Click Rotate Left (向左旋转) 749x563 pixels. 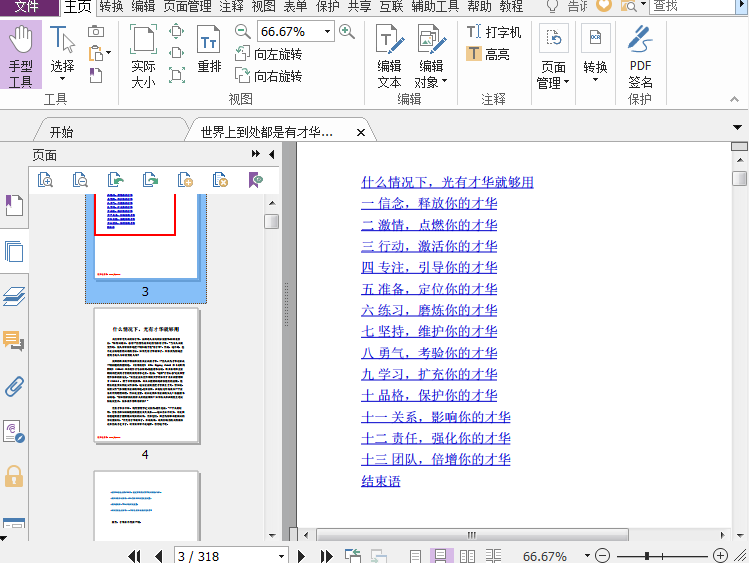pos(268,54)
